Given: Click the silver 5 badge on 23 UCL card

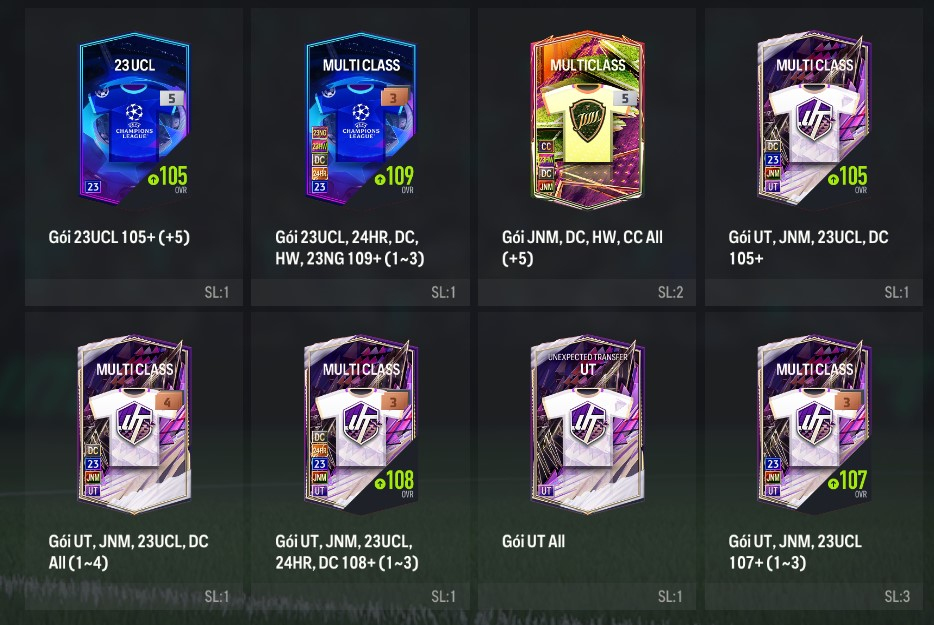Looking at the screenshot, I should tap(172, 98).
